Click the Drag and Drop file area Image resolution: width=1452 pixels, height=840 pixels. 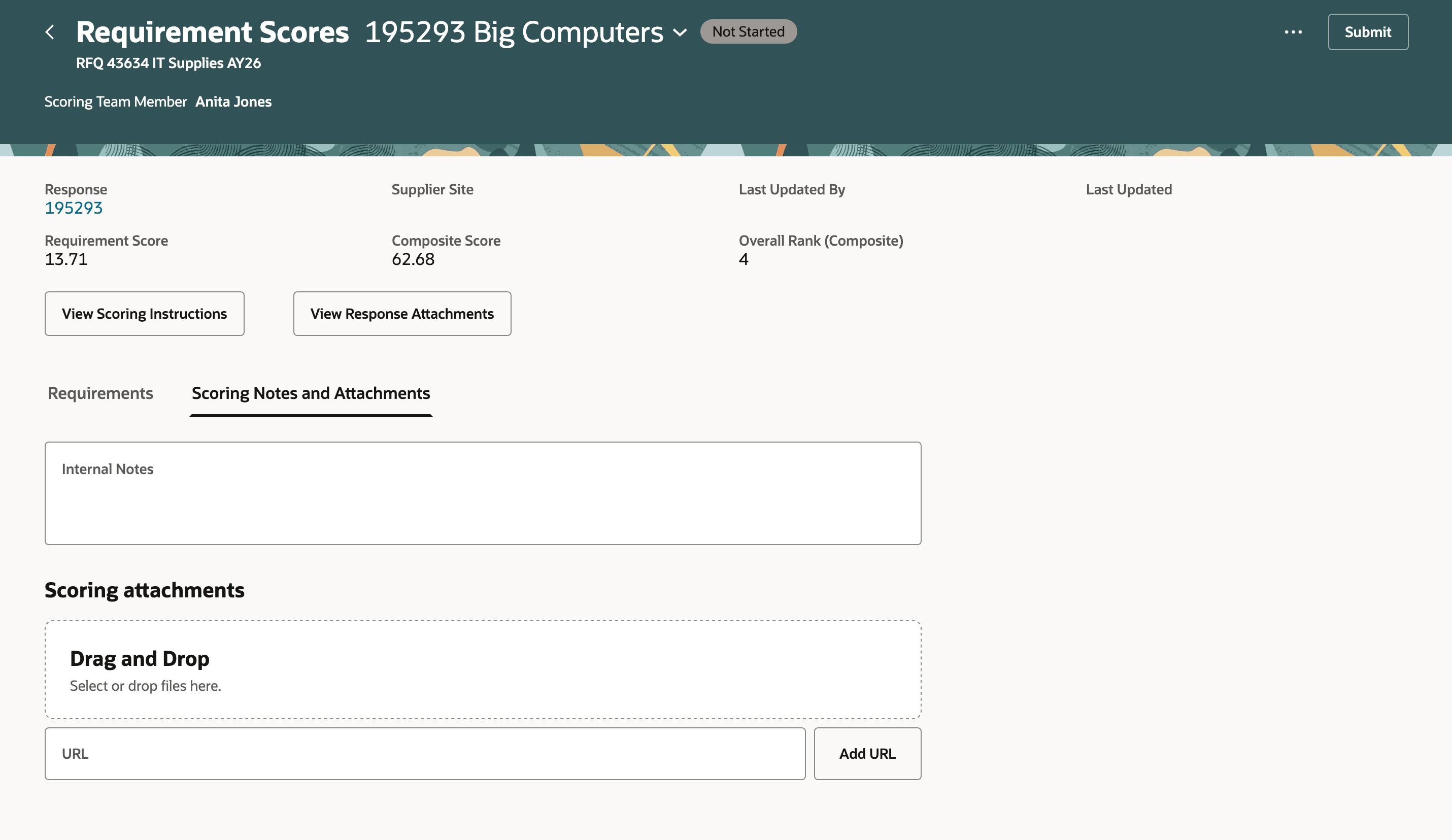point(482,669)
